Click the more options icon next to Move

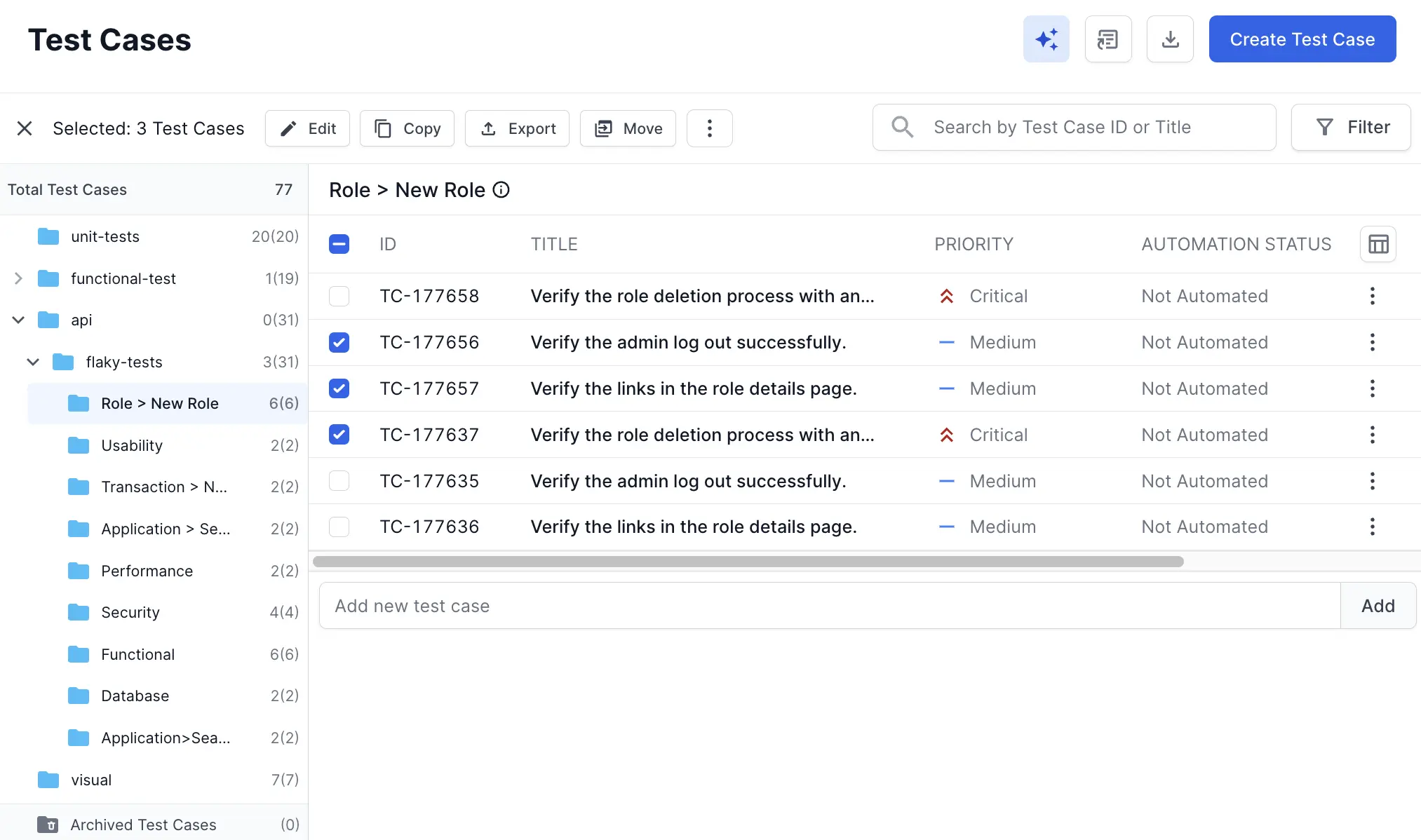709,128
